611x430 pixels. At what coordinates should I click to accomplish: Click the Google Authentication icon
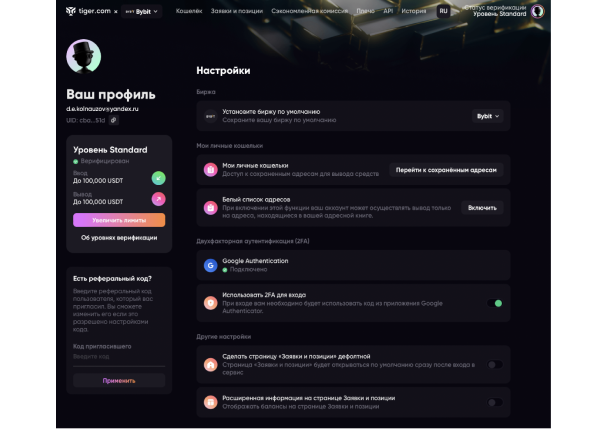pos(210,265)
